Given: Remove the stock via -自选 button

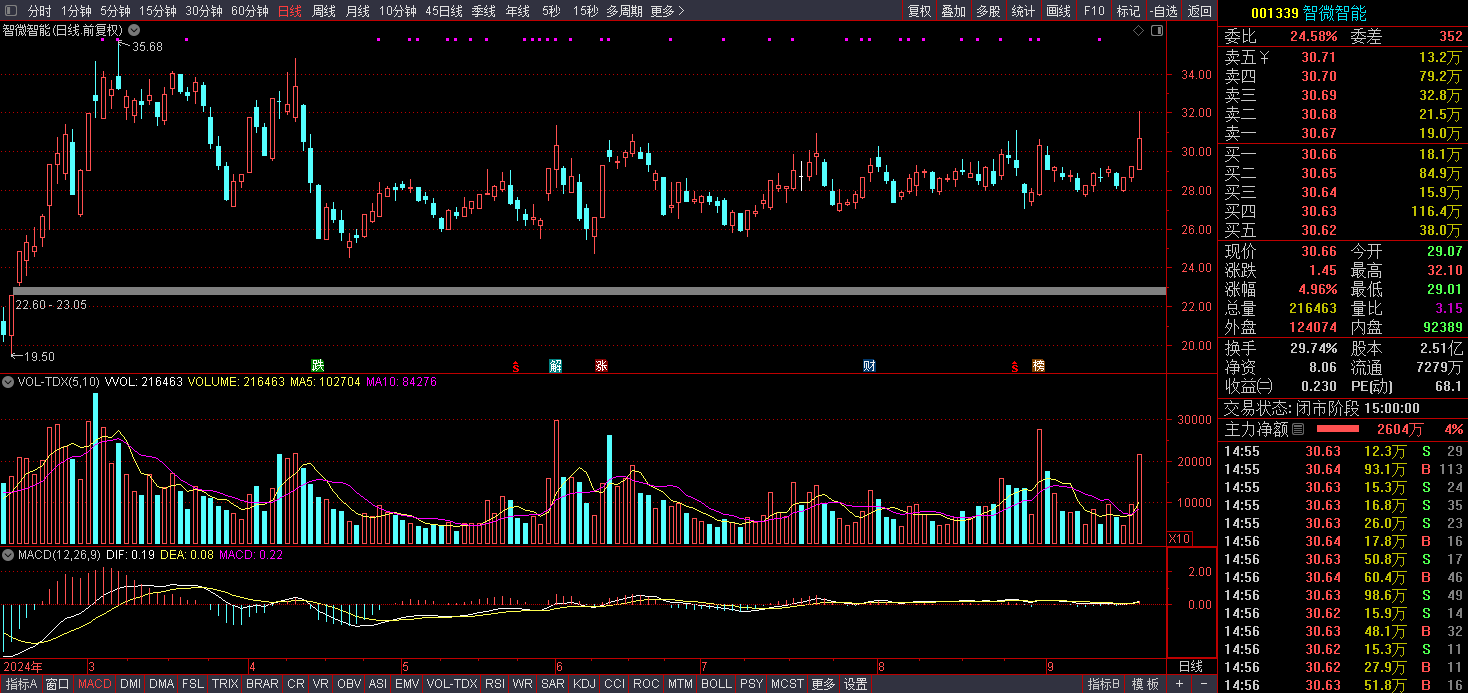Looking at the screenshot, I should (x=1164, y=11).
